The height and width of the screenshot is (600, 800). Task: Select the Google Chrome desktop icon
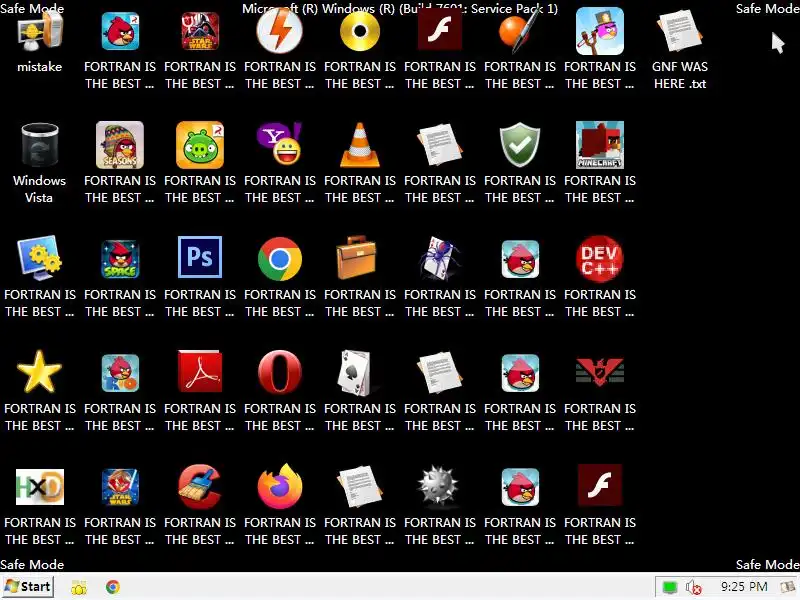[280, 259]
